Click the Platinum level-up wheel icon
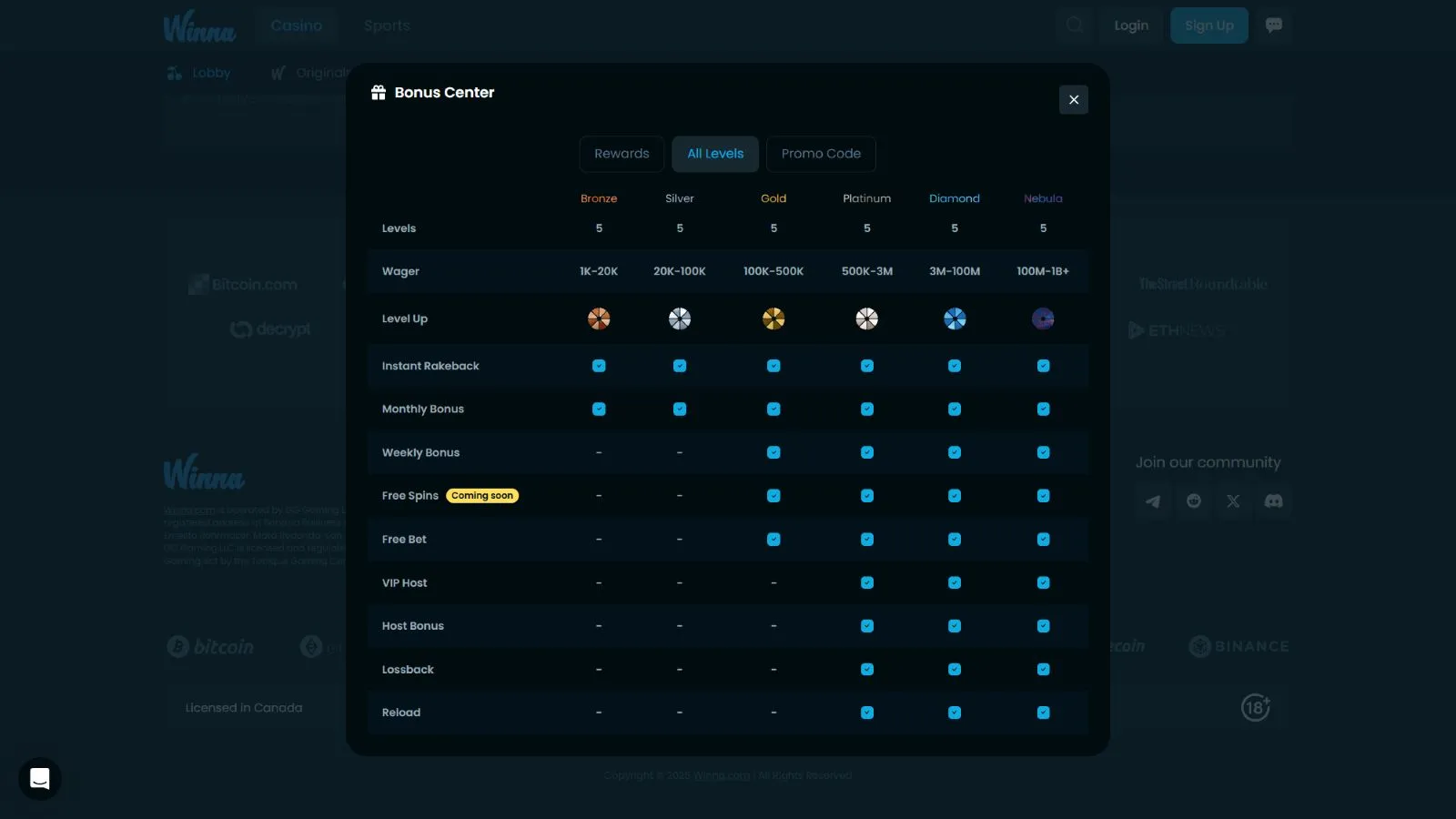 pyautogui.click(x=867, y=318)
